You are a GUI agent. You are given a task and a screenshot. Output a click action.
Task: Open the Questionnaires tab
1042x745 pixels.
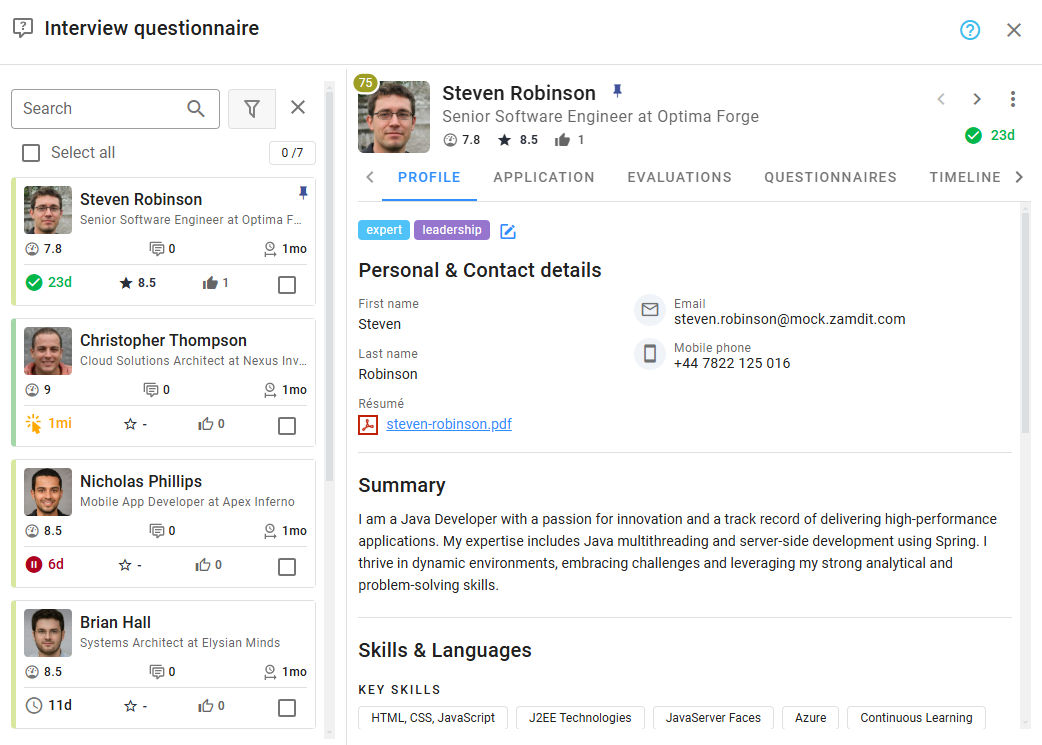pos(830,177)
